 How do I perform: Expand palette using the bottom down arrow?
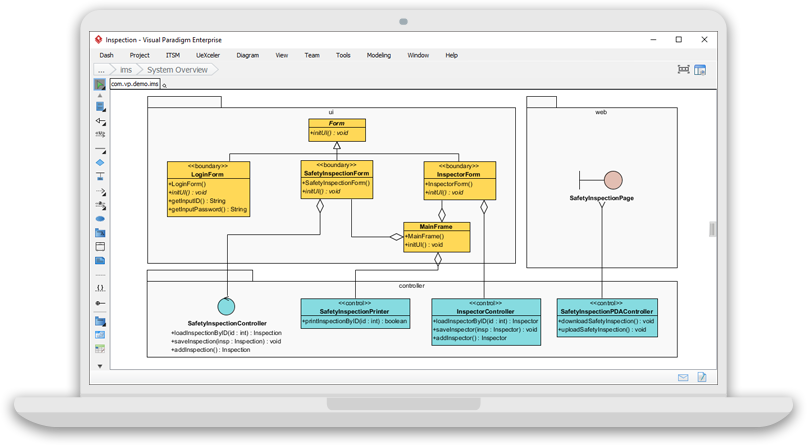pyautogui.click(x=100, y=366)
